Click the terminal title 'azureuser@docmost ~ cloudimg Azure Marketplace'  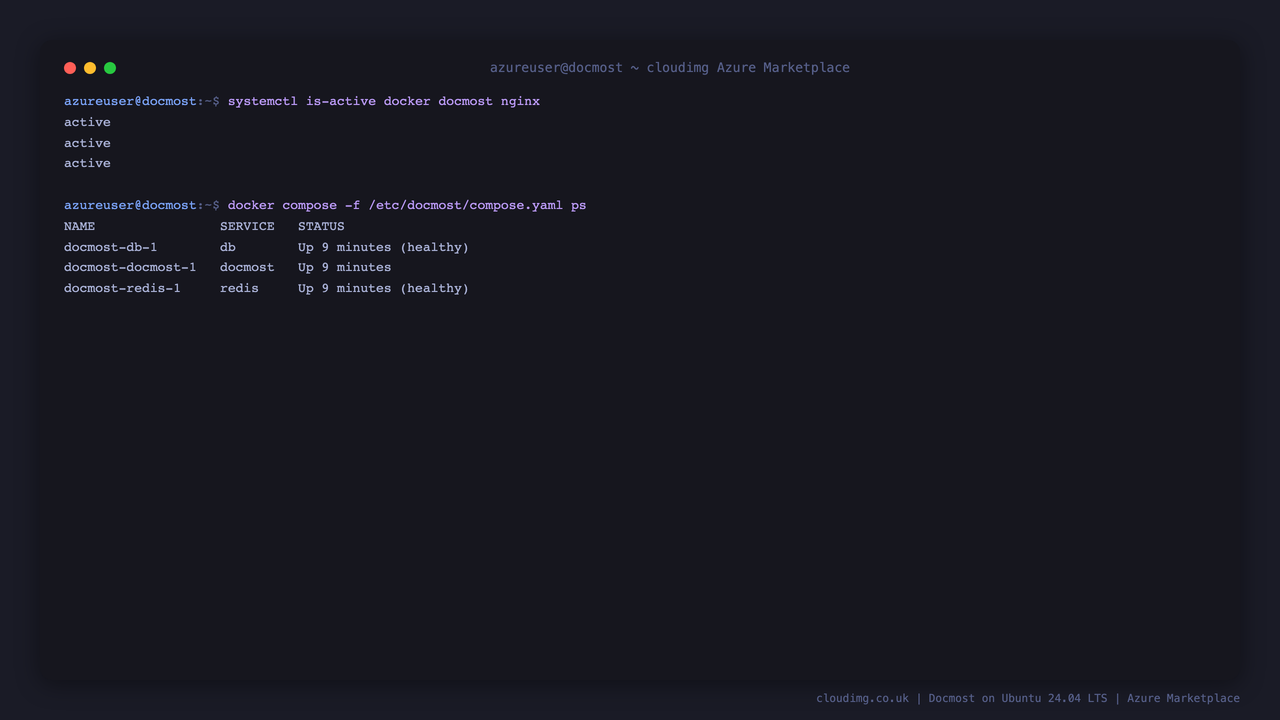[670, 68]
